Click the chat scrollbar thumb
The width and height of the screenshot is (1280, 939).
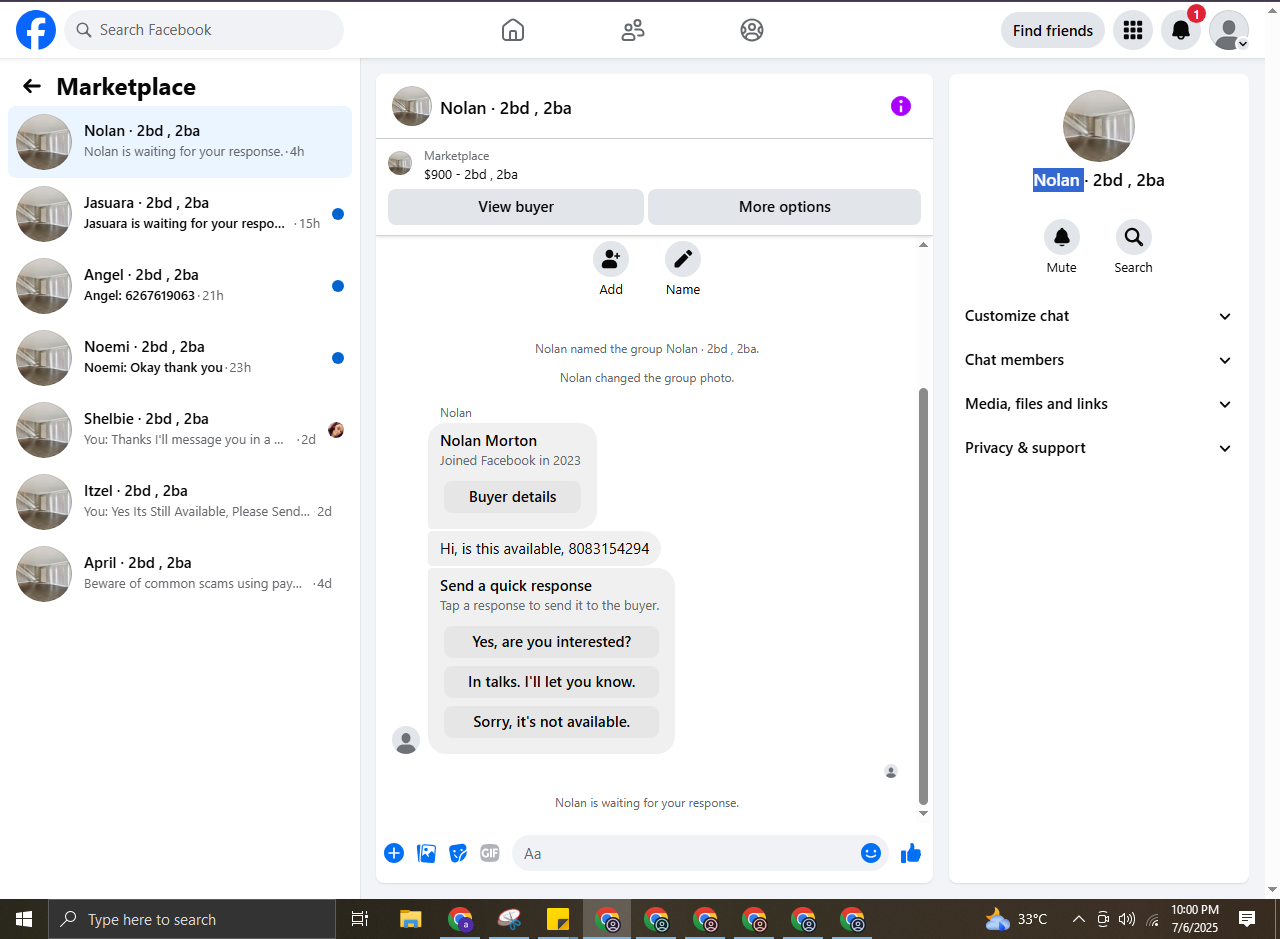[924, 597]
